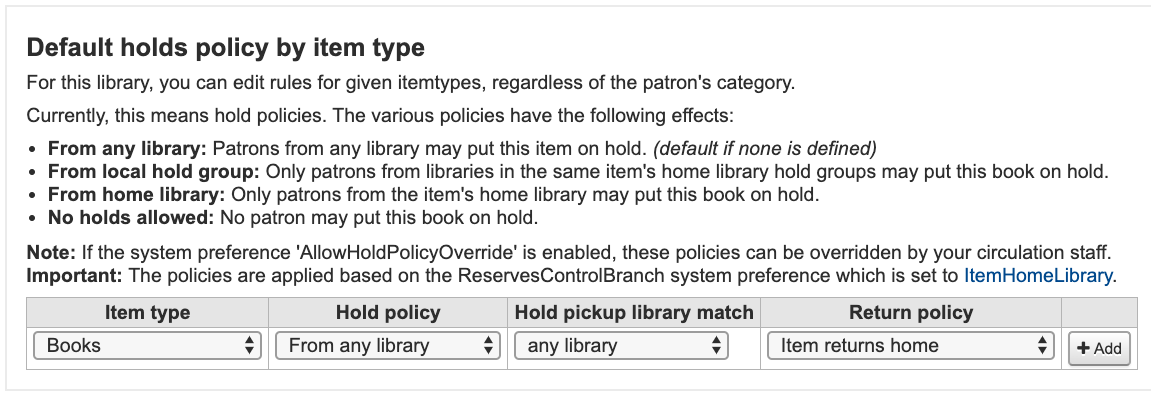This screenshot has height=399, width=1151.
Task: Open the Hold pickup library match dropdown
Action: [621, 346]
